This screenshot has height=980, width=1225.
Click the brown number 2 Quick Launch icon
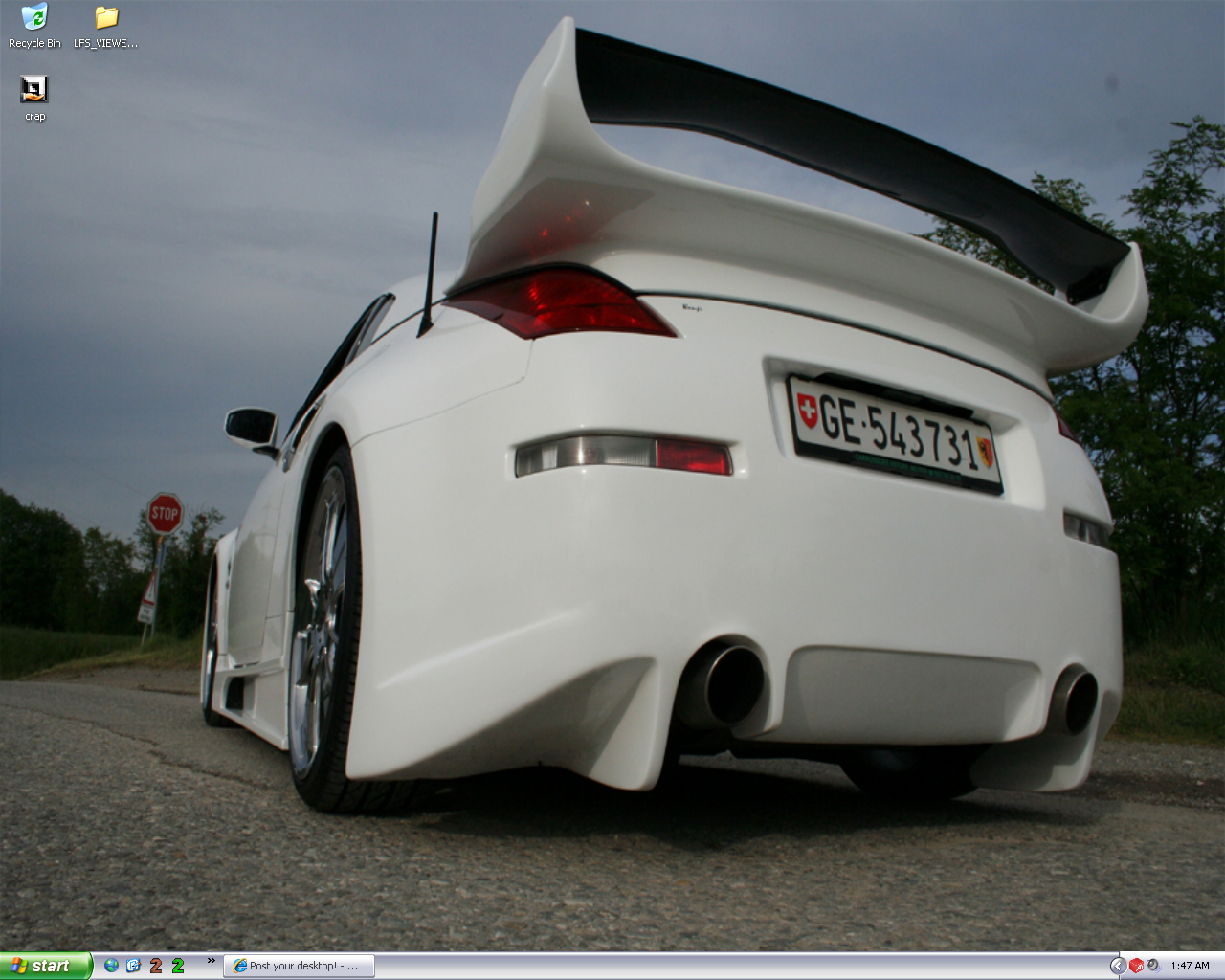[x=156, y=966]
